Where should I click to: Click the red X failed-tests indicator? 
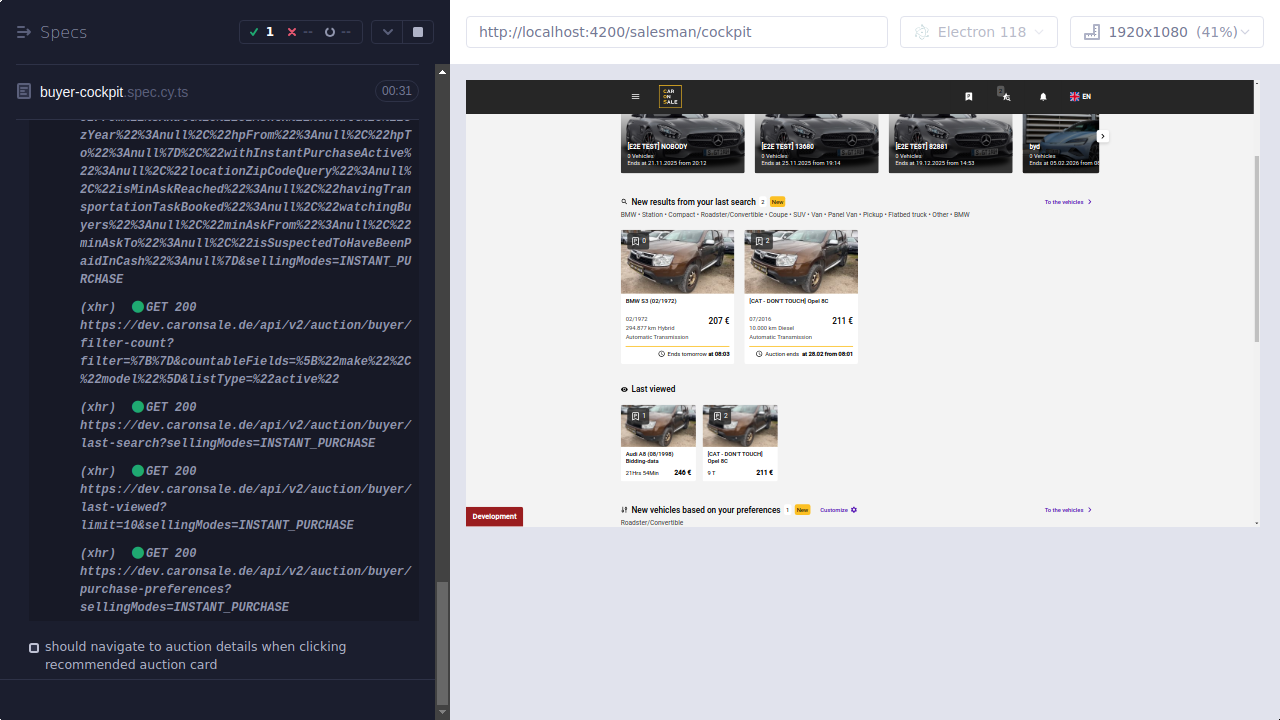pyautogui.click(x=292, y=31)
